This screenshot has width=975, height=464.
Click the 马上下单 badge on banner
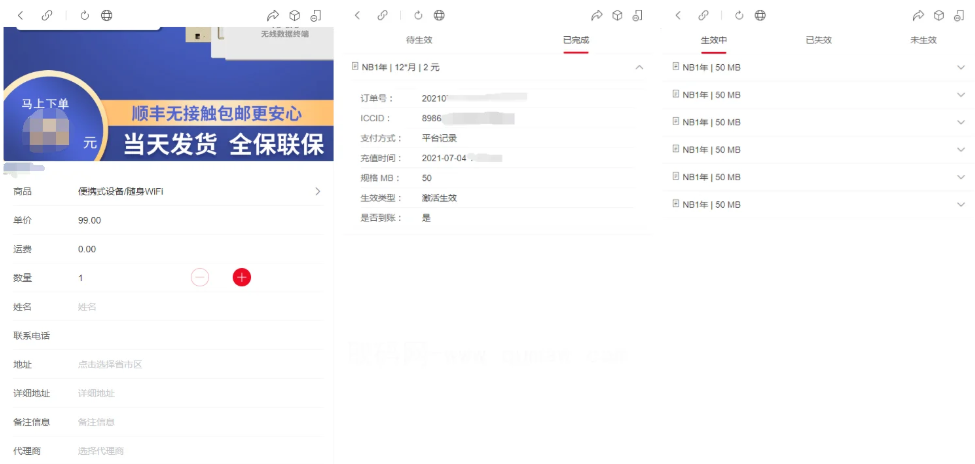(45, 104)
